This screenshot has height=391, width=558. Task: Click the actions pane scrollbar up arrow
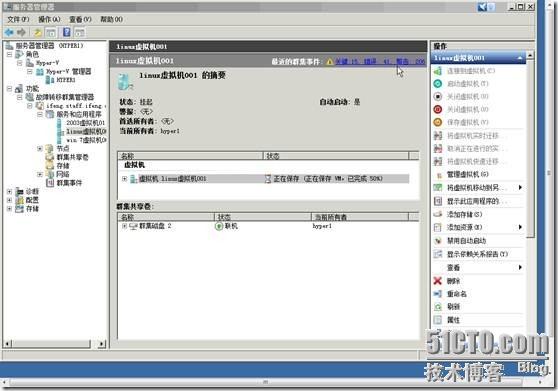tap(530, 55)
